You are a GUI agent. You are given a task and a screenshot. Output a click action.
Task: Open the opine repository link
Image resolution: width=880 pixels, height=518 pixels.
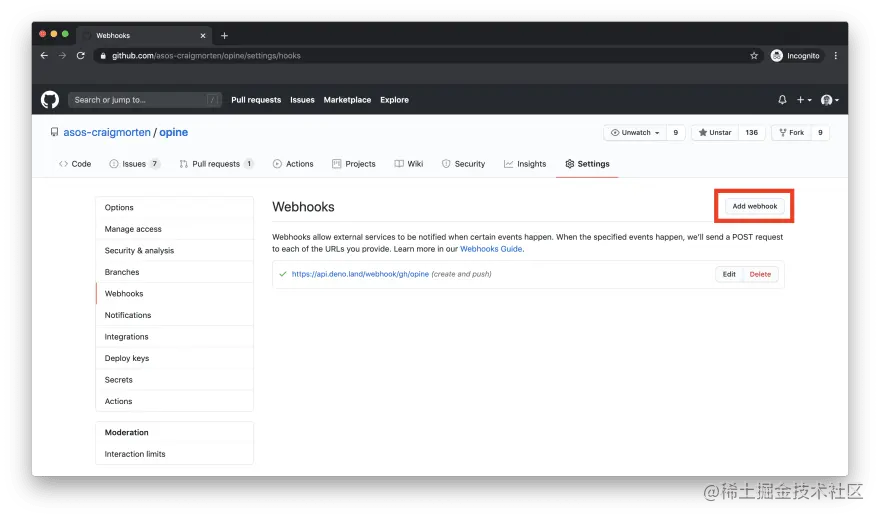pos(173,132)
